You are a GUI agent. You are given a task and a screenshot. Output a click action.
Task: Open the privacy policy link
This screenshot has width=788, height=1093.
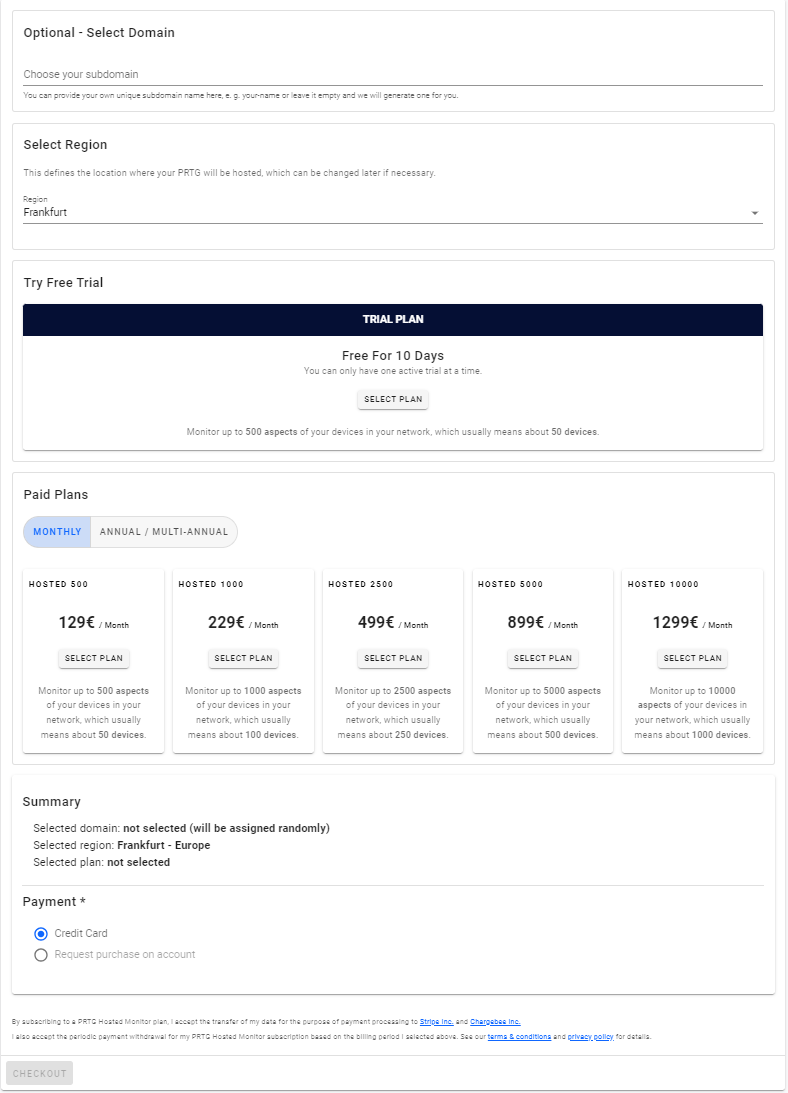(x=590, y=1037)
